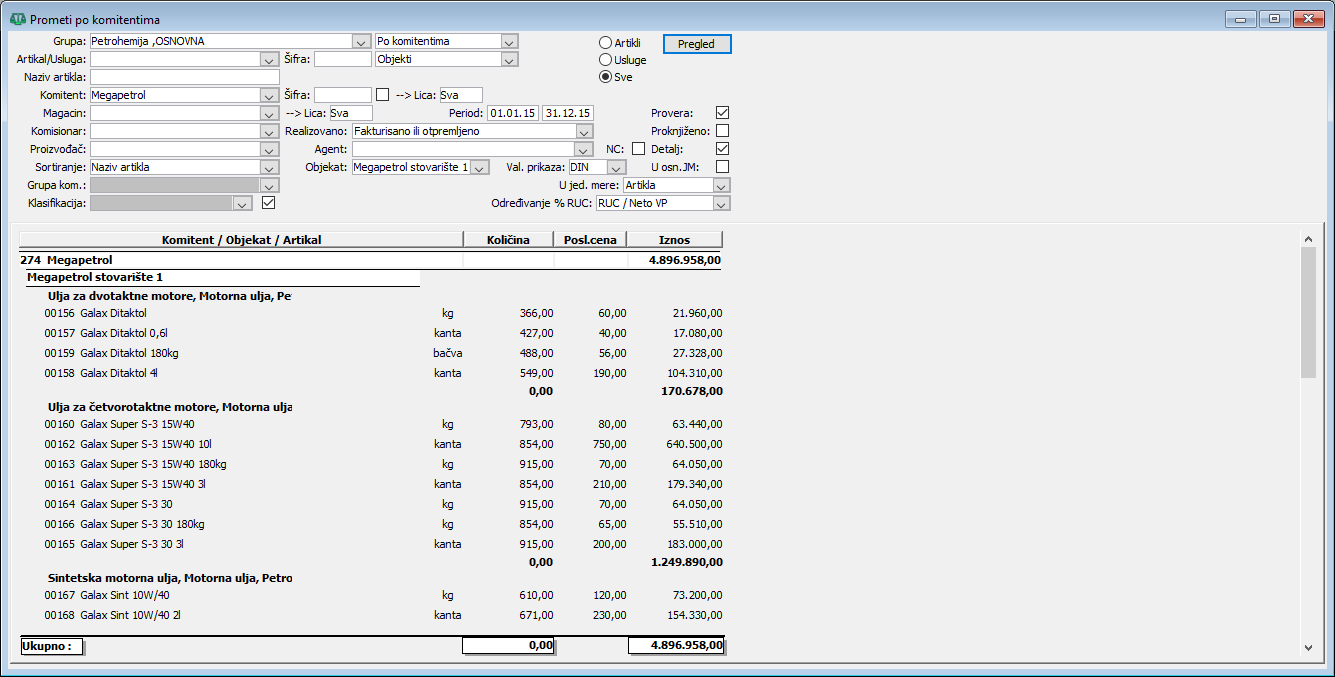This screenshot has width=1335, height=677.
Task: Select the 00157 Galax Ditaktol 0,6l row
Action: pyautogui.click(x=383, y=333)
